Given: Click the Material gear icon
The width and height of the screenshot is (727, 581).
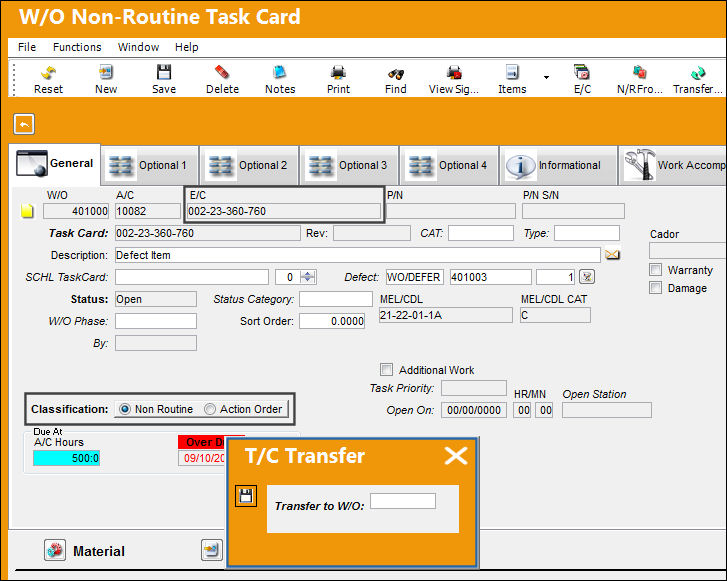Looking at the screenshot, I should click(x=55, y=550).
